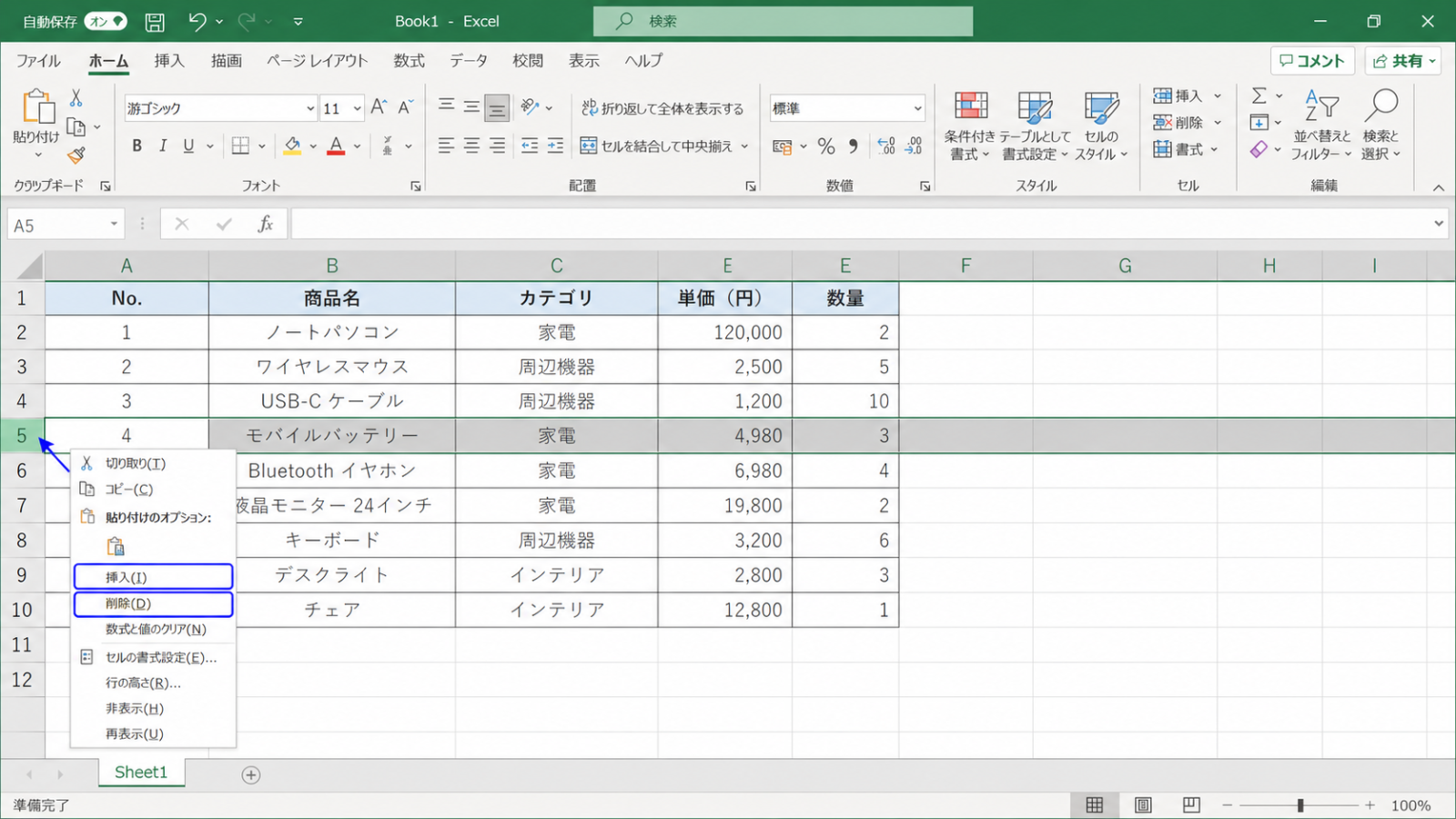Open Conditional Formatting
The width and height of the screenshot is (1456, 819).
click(x=970, y=126)
